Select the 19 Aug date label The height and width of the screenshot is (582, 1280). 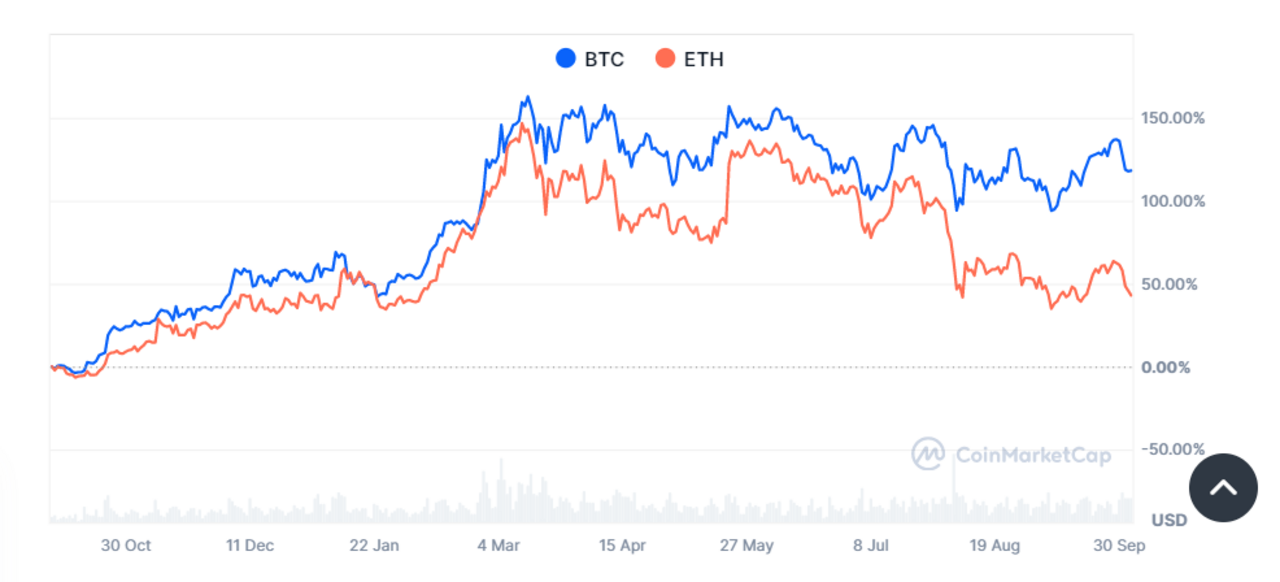[994, 546]
